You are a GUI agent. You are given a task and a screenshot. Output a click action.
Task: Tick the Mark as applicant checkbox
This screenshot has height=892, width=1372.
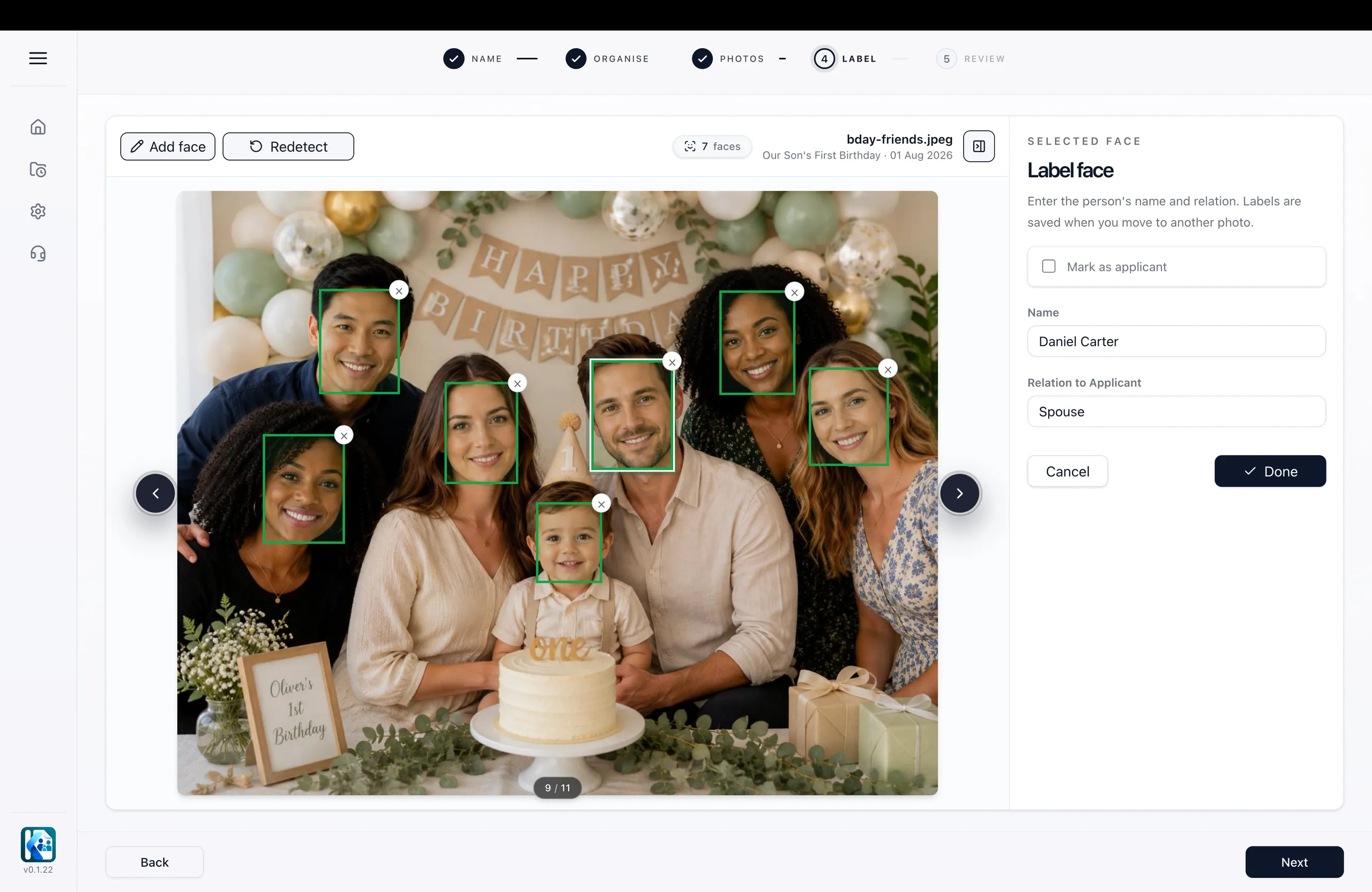point(1049,266)
